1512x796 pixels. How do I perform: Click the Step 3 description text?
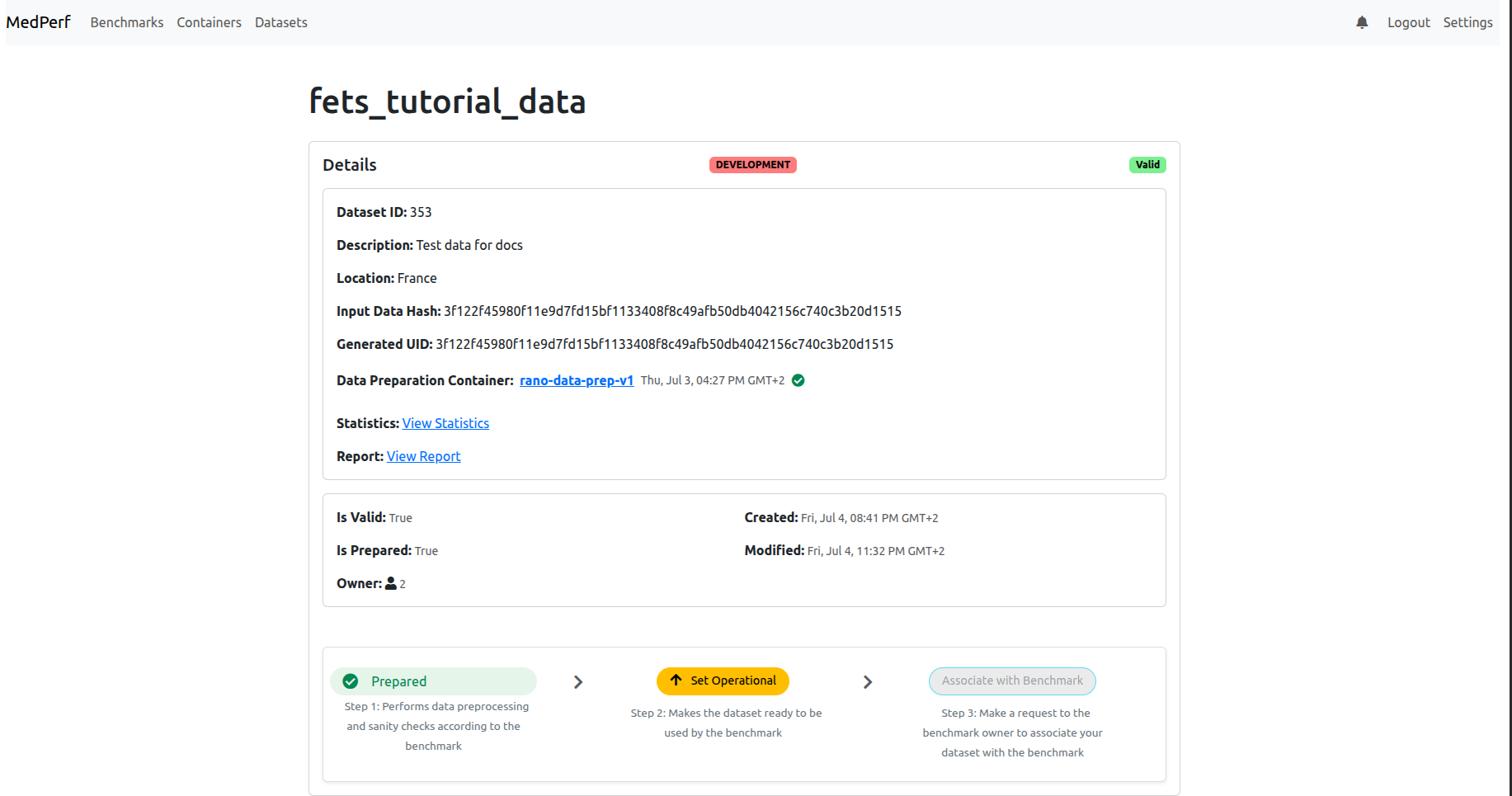coord(1013,732)
